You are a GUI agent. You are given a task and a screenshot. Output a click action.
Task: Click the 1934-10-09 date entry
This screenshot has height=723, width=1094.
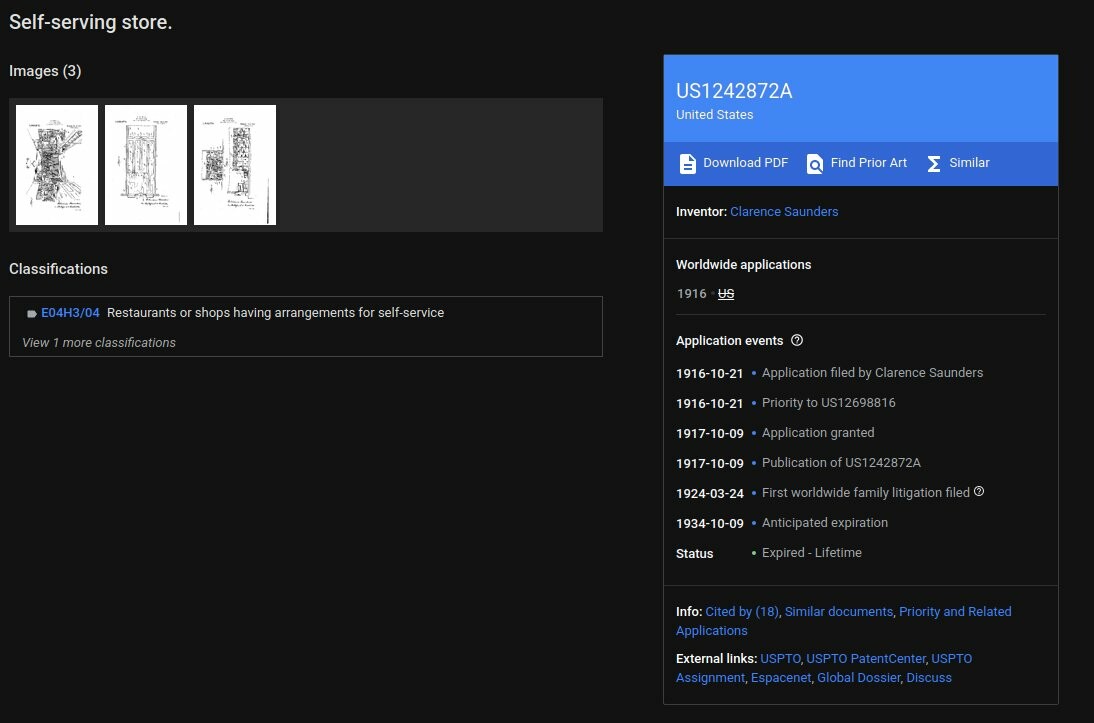click(710, 523)
